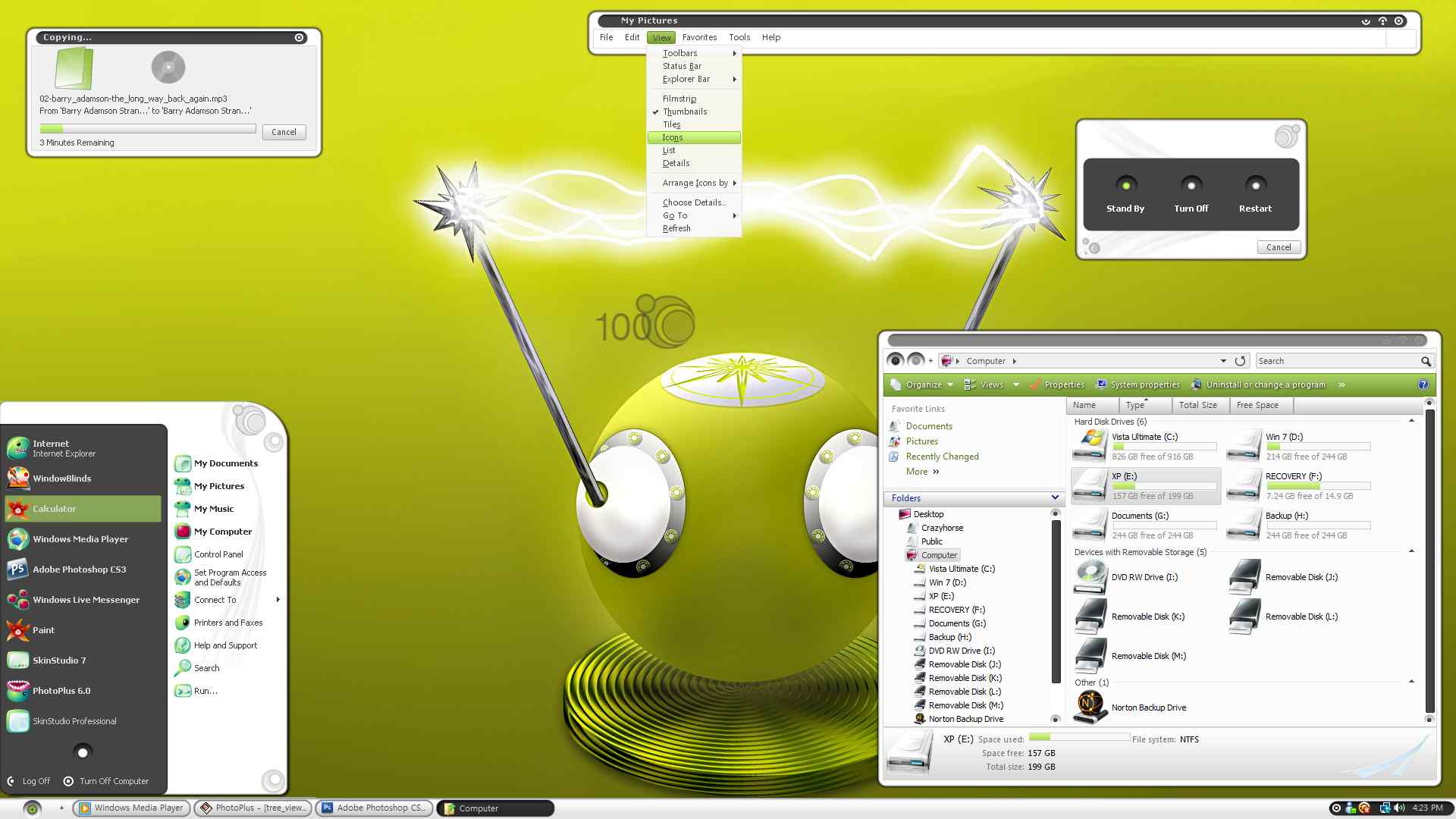Open the Views dropdown arrow

coord(1015,384)
